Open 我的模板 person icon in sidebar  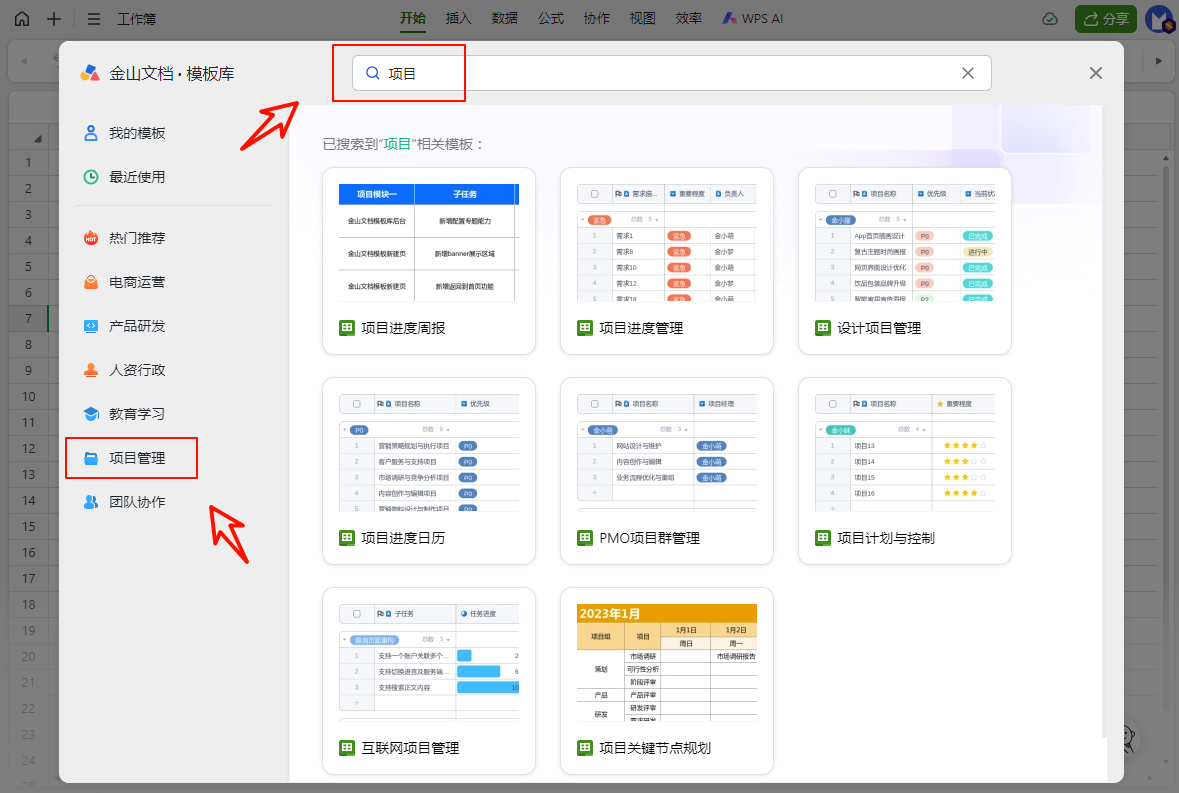[91, 133]
